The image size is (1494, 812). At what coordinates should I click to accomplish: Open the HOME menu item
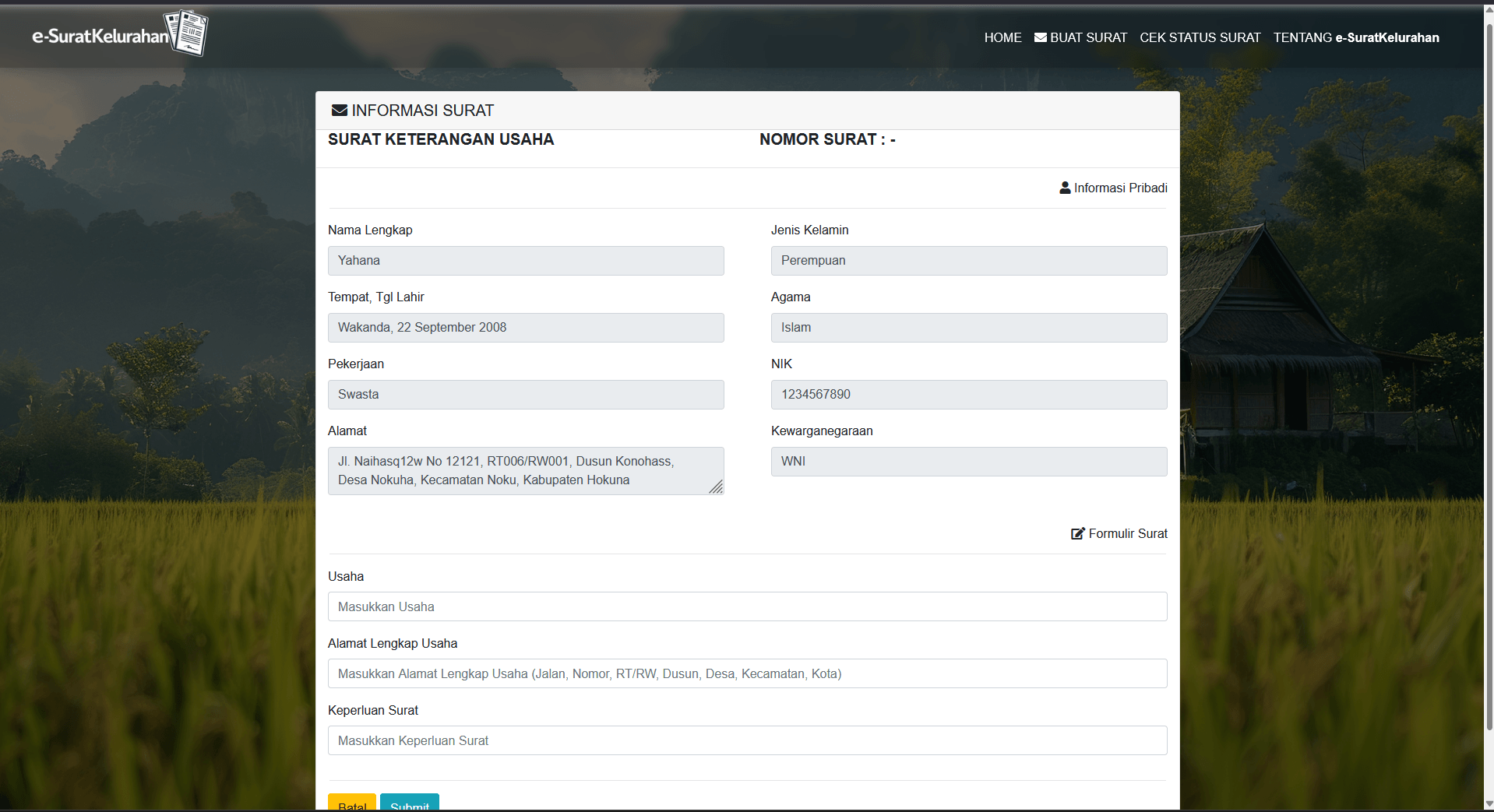pos(1002,37)
